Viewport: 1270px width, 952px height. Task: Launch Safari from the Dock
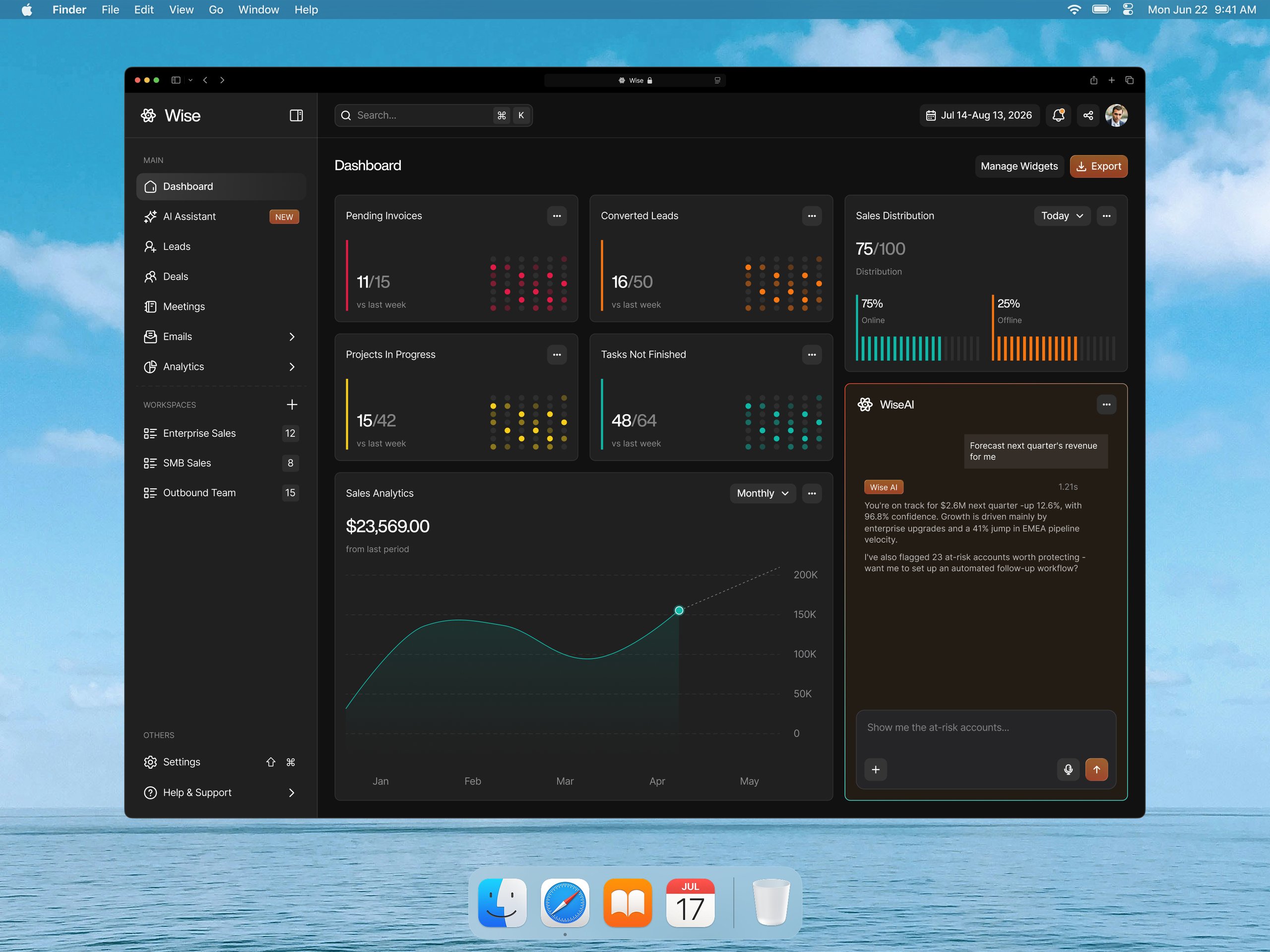[565, 902]
